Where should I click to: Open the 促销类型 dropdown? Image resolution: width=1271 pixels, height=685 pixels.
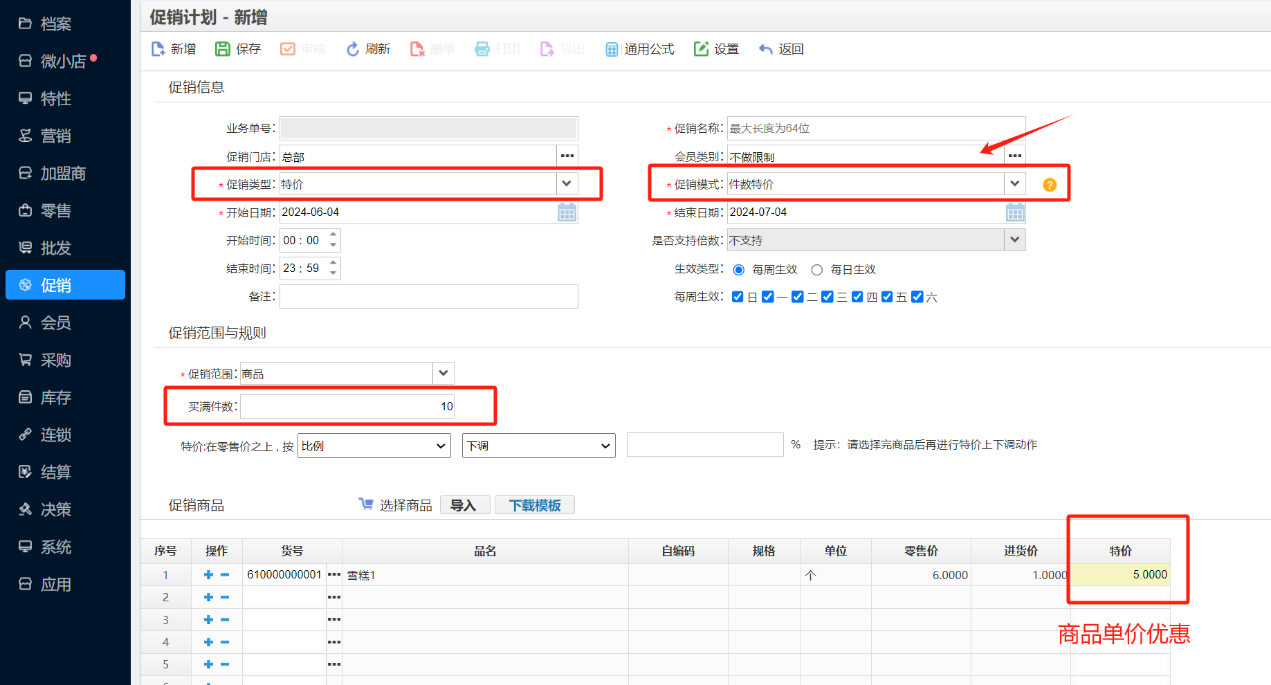[567, 183]
